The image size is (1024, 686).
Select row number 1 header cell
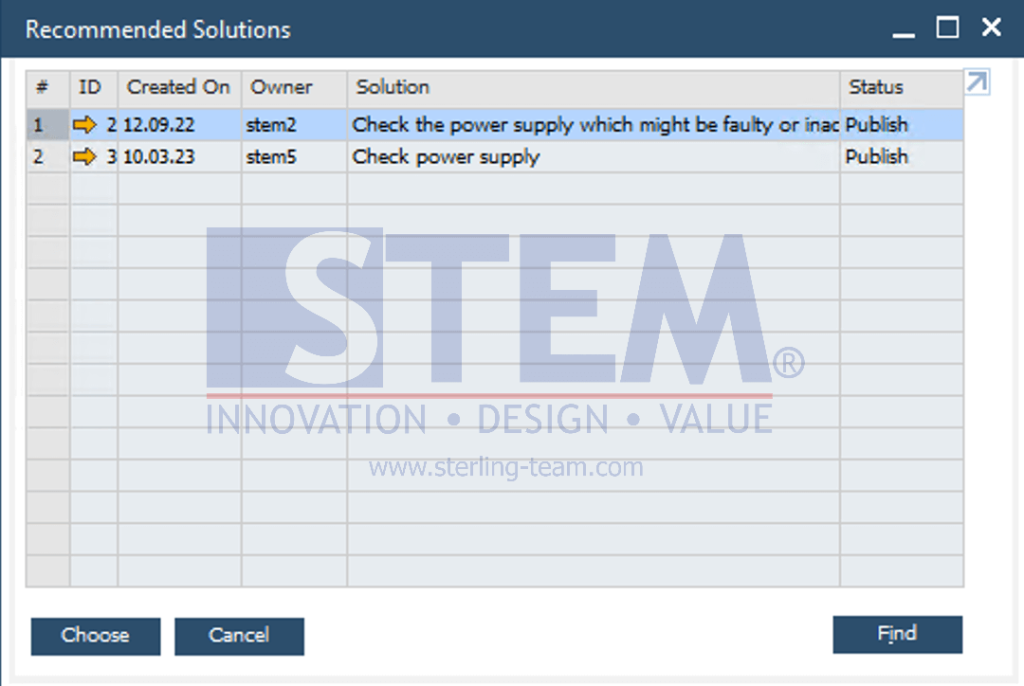coord(40,125)
